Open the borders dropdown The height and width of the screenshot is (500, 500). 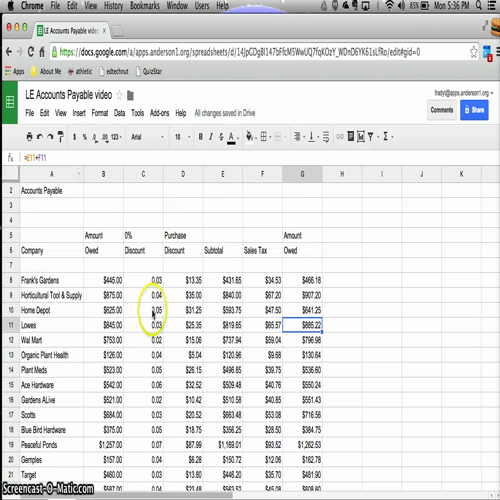coord(265,137)
